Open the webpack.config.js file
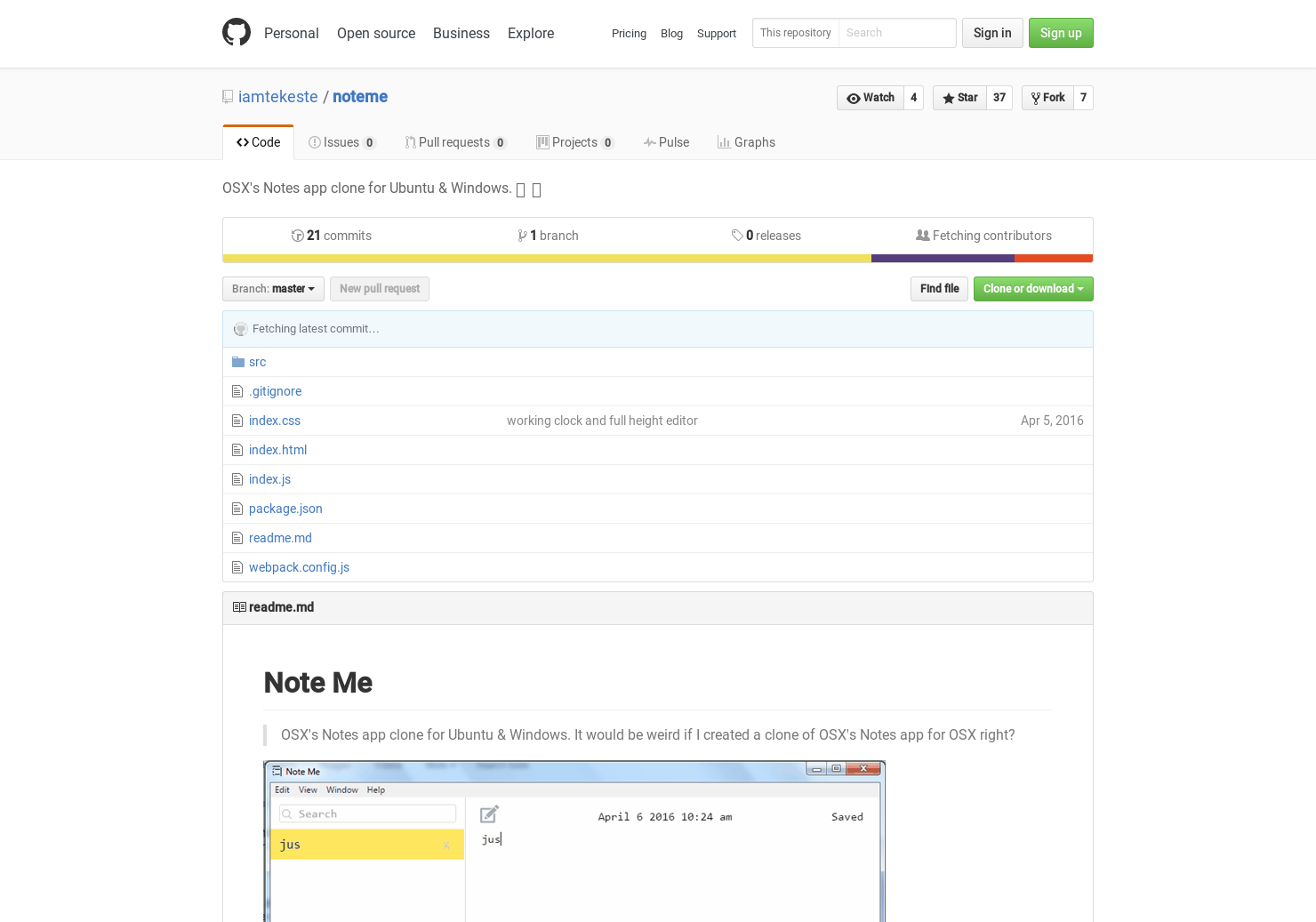 point(299,567)
